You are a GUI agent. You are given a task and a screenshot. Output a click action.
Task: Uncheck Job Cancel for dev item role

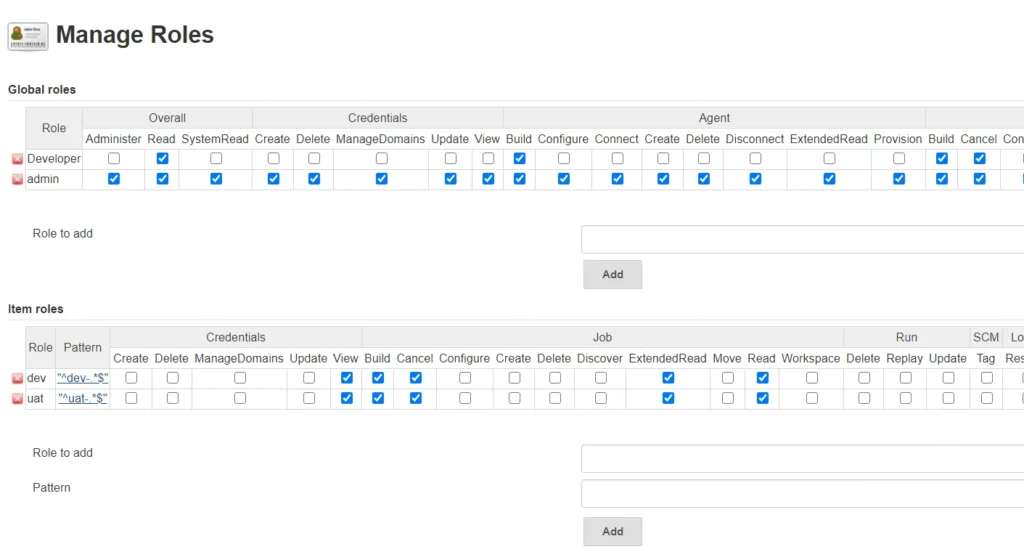pos(416,377)
